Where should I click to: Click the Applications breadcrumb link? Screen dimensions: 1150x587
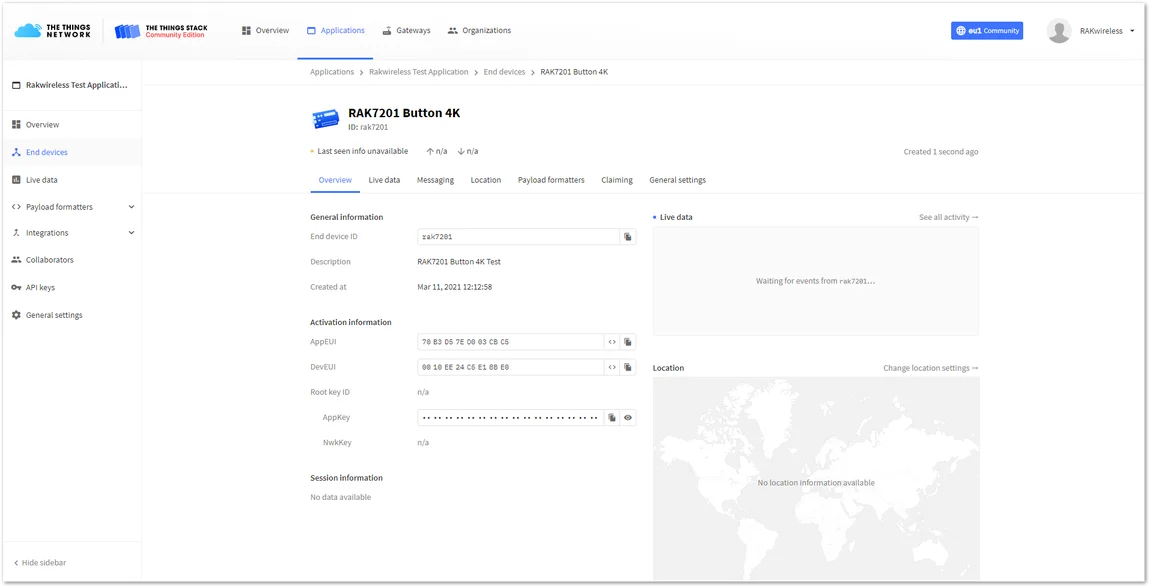pos(332,72)
